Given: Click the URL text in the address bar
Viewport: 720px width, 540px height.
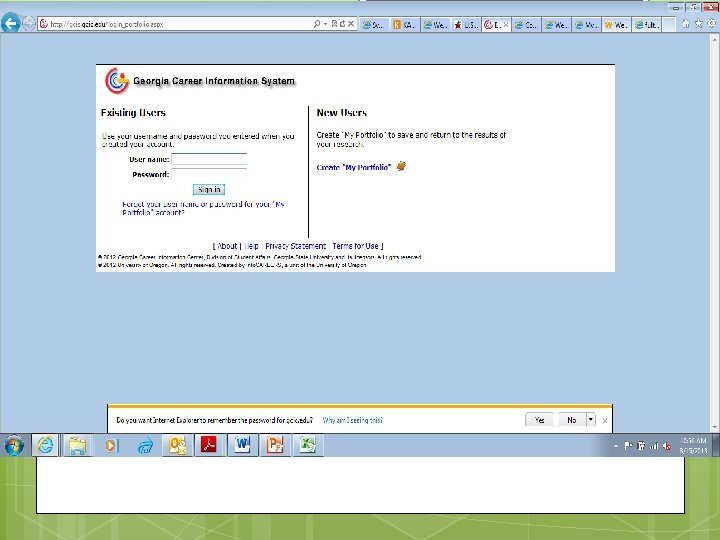Looking at the screenshot, I should pos(107,24).
